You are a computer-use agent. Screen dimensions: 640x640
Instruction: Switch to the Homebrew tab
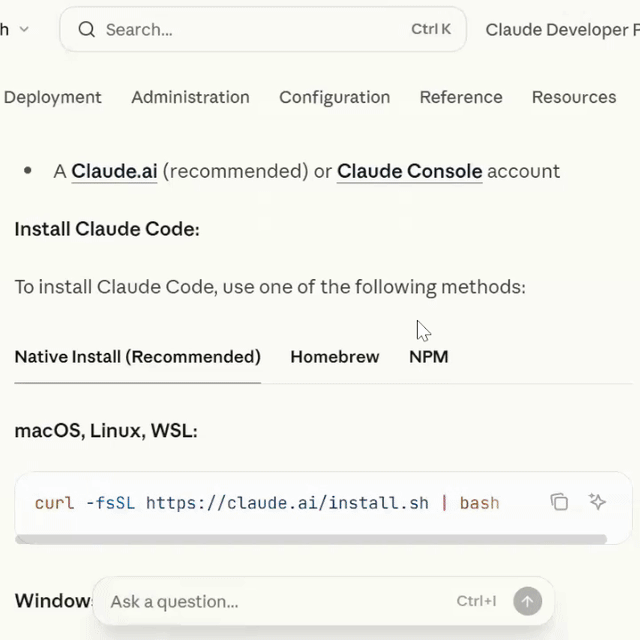click(x=335, y=357)
